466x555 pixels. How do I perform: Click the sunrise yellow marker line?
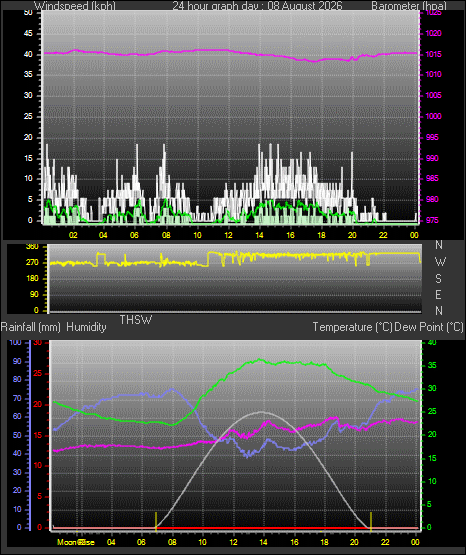point(156,521)
